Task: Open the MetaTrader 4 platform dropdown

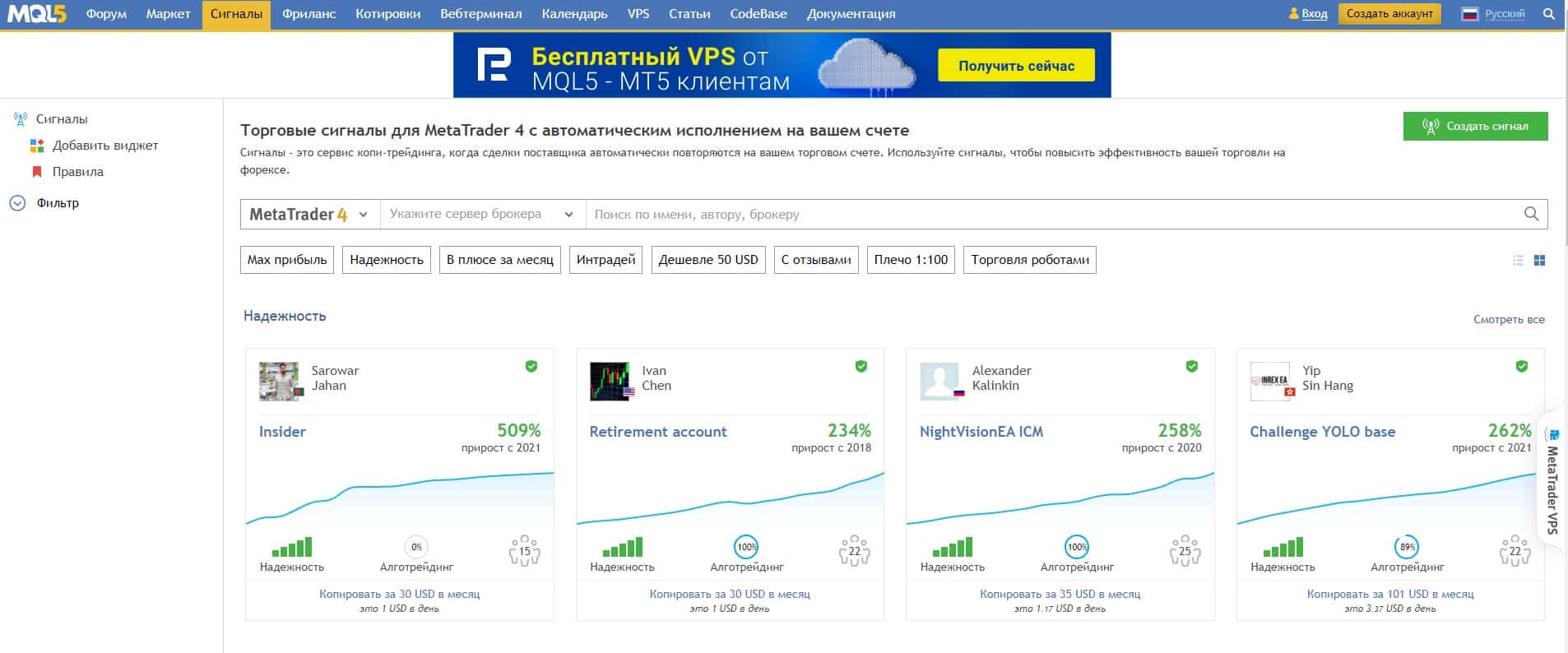Action: point(309,214)
